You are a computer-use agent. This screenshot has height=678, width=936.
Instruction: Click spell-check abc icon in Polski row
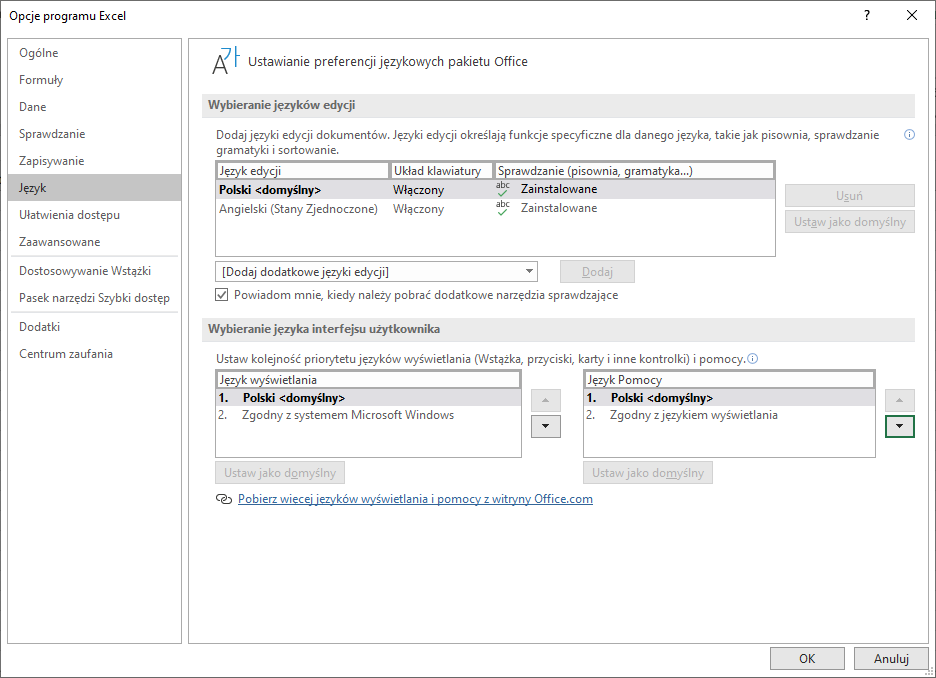503,189
